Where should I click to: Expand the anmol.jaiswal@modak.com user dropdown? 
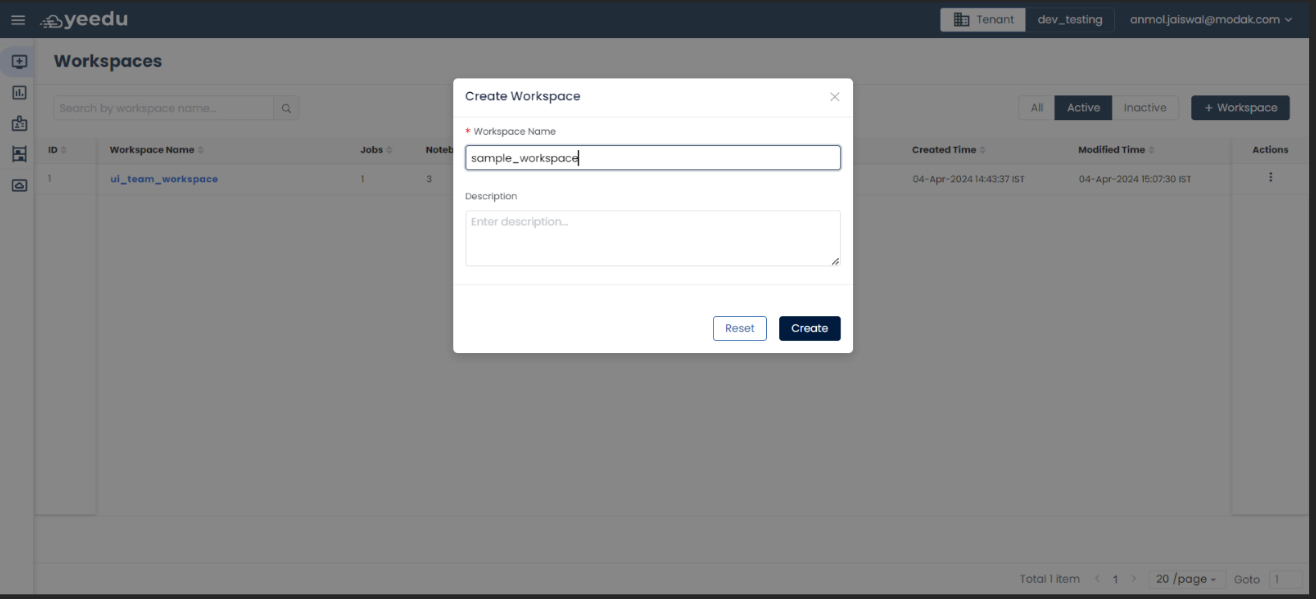click(x=1211, y=20)
